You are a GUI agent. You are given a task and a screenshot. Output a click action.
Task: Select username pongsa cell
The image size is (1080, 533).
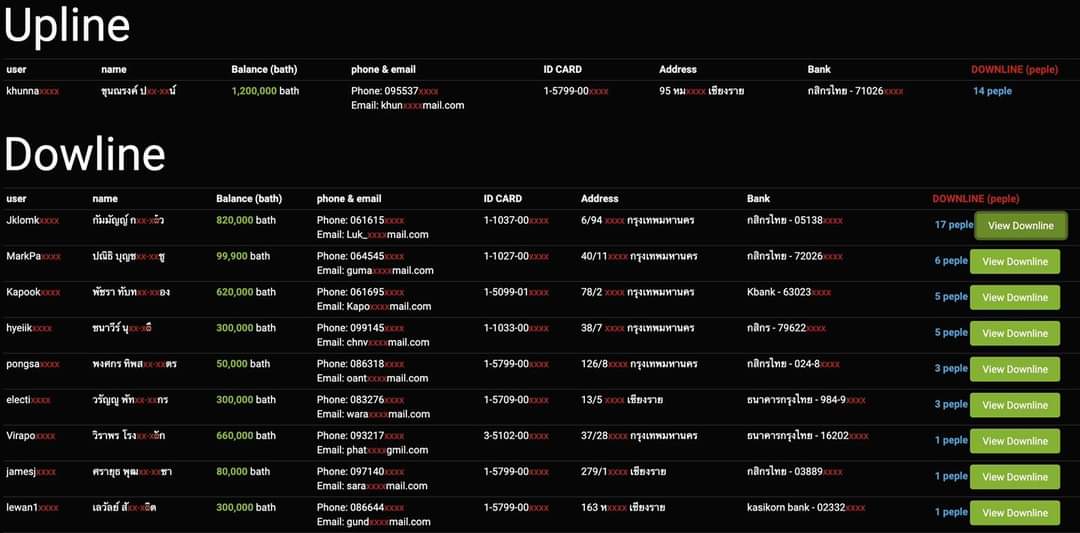(x=32, y=364)
